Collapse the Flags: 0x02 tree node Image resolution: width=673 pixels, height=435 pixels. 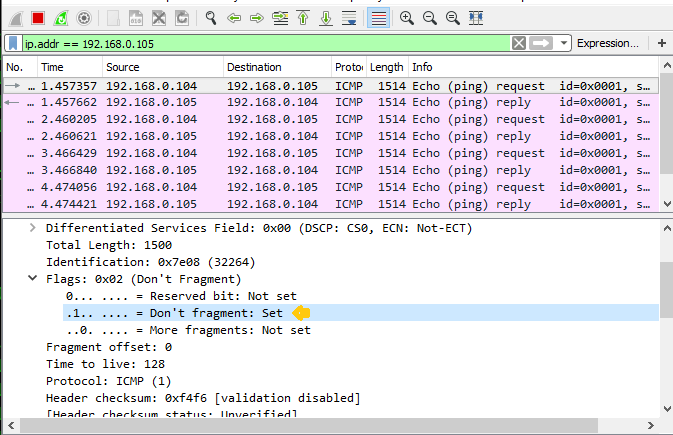tap(33, 278)
